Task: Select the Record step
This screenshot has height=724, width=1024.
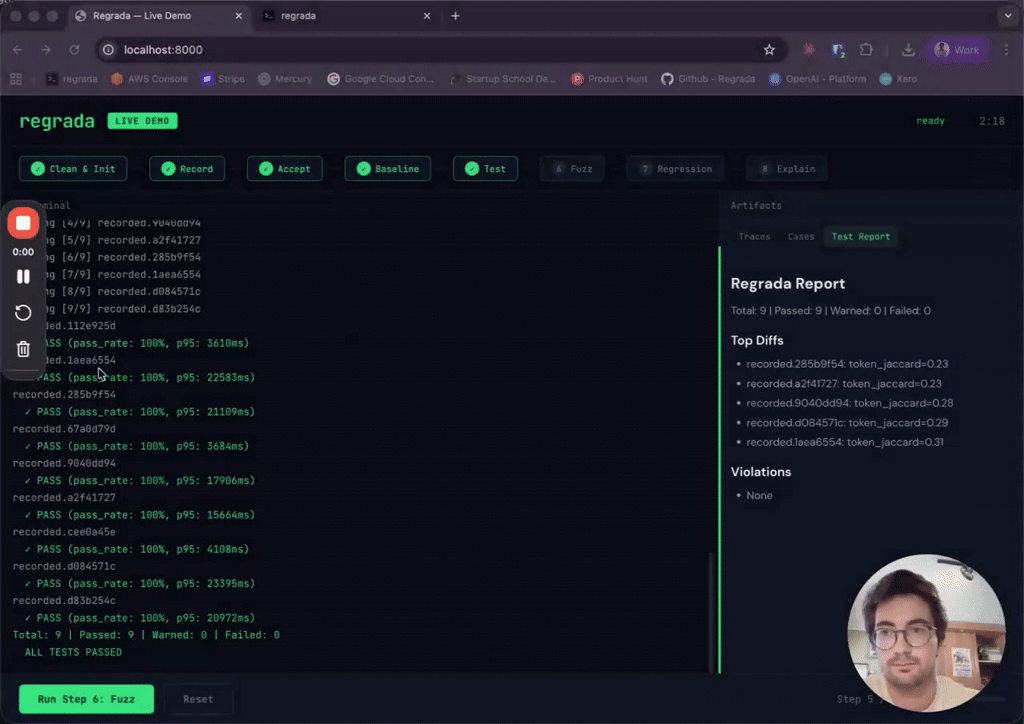Action: [187, 168]
